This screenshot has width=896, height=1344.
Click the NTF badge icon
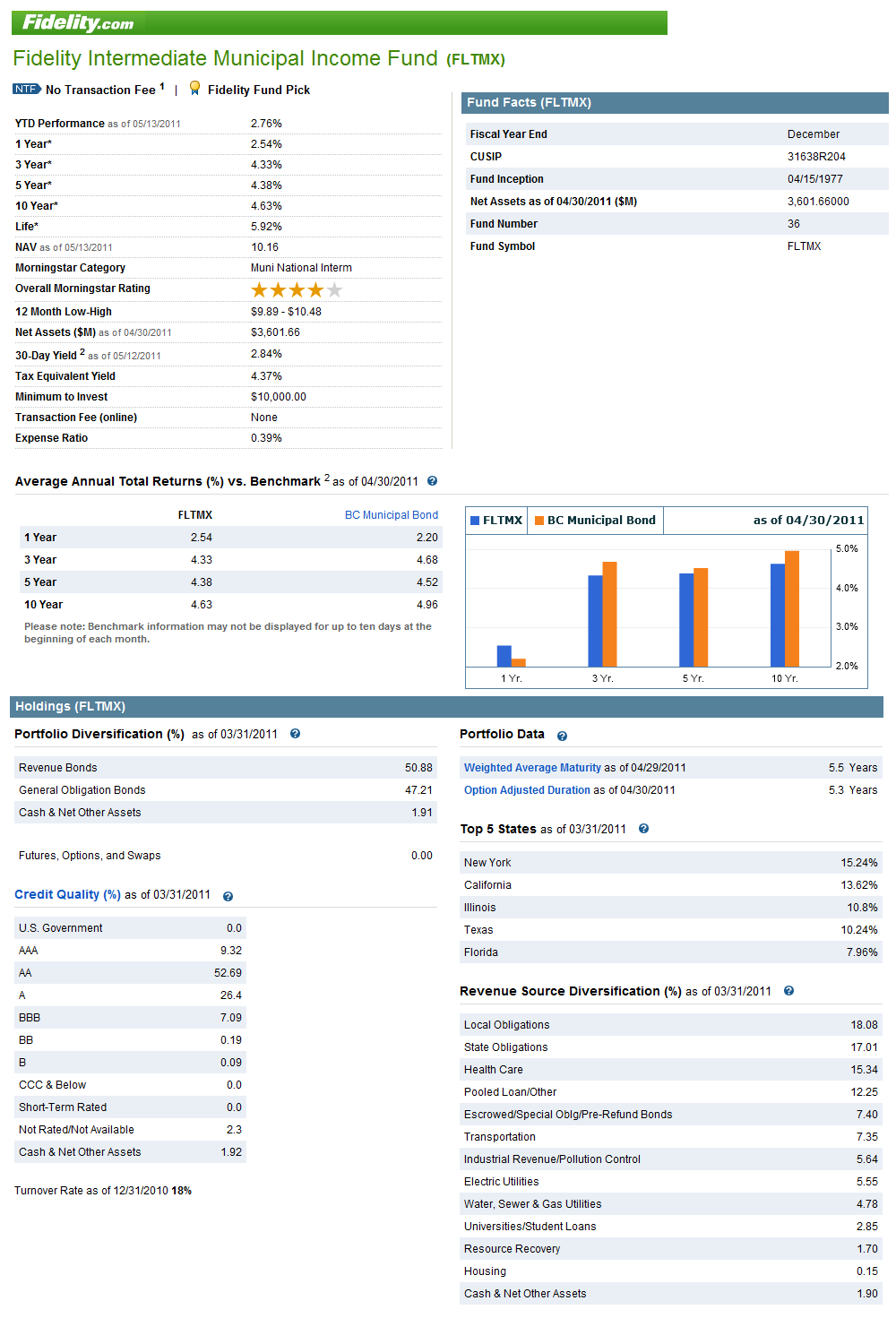coord(27,89)
